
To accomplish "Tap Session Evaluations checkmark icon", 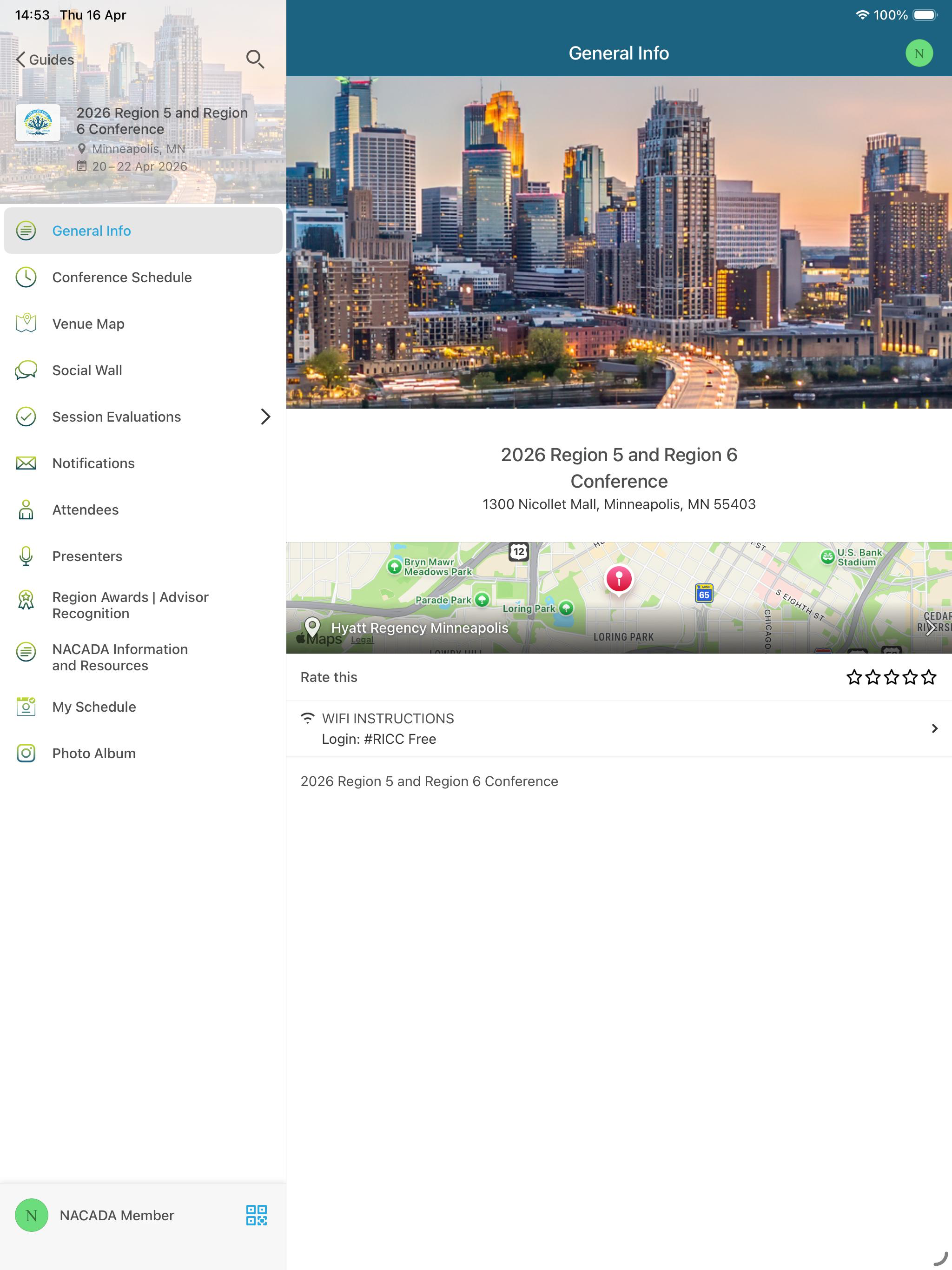I will 26,417.
